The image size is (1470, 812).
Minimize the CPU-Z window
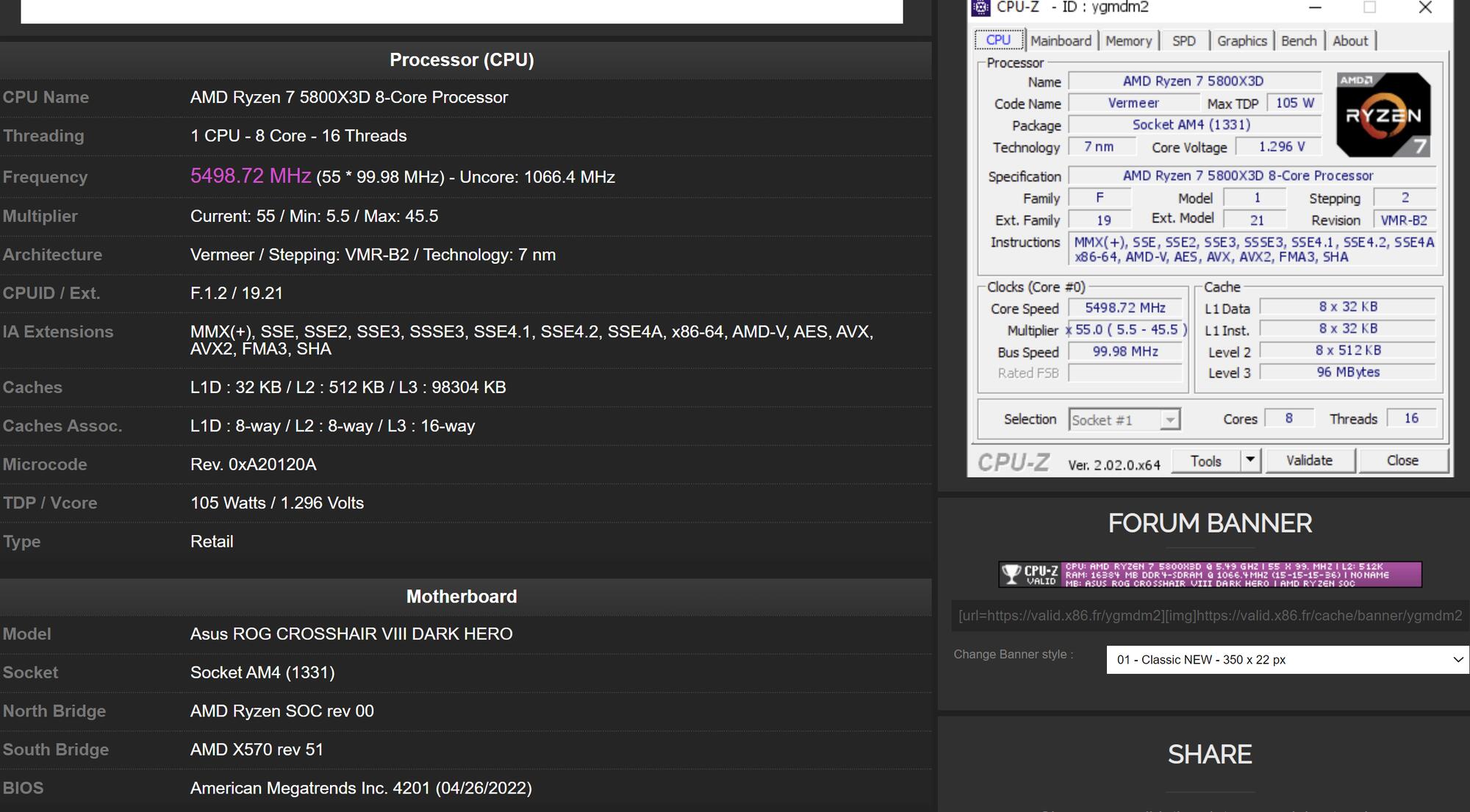point(1315,7)
